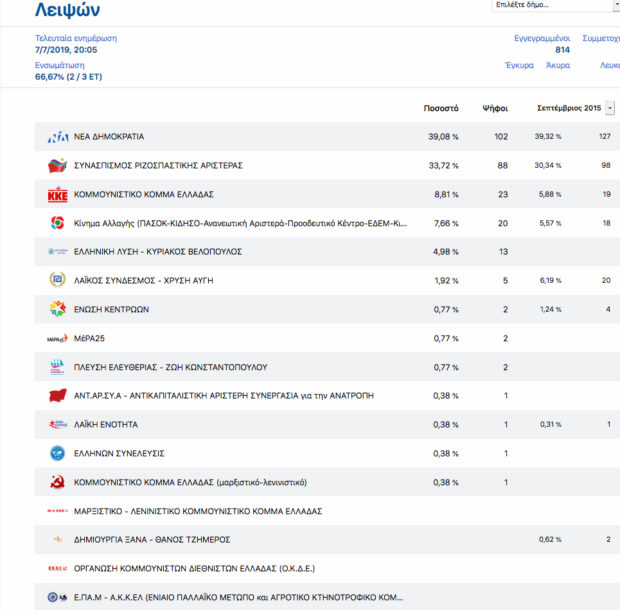Open the Σεπτέμβριος 2015 comparison dropdown arrow
Screen dimensions: 620x610
(x=610, y=108)
